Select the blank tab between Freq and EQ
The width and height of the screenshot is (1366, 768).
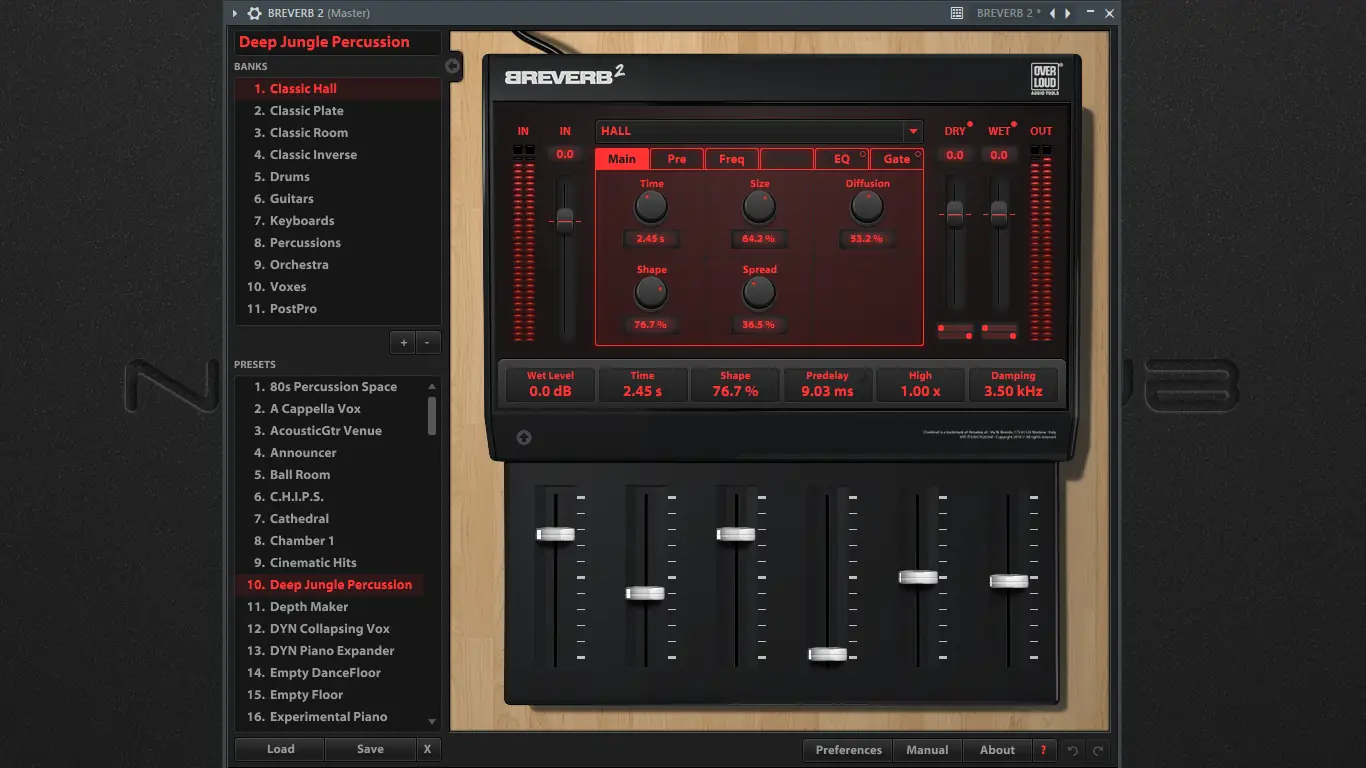point(787,159)
